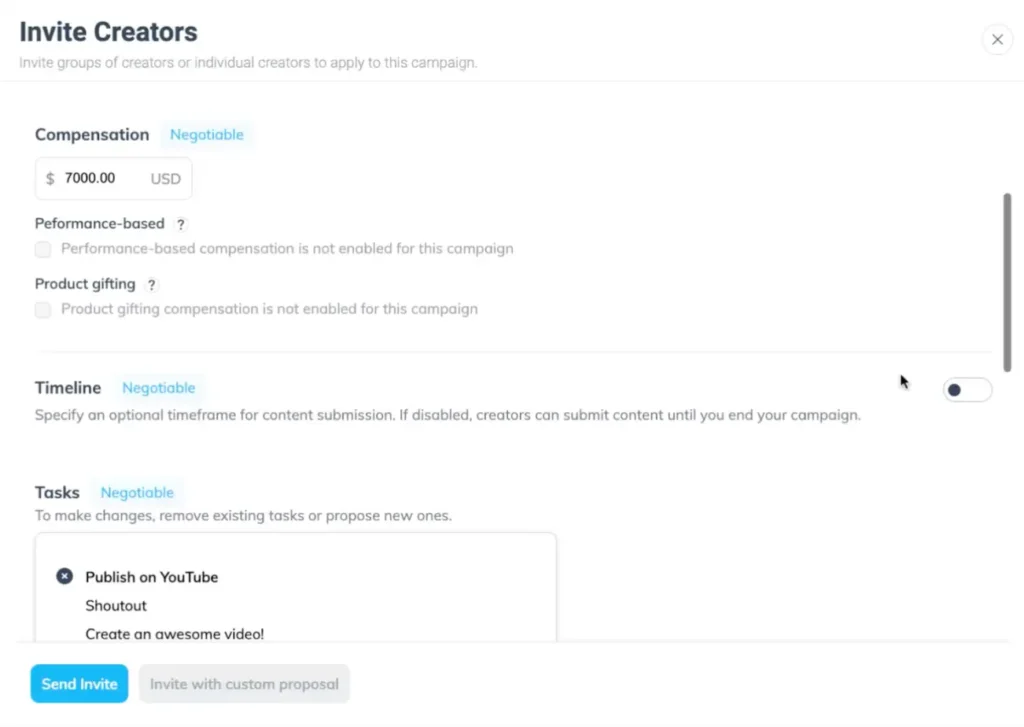Click the Product gifting help question mark icon
1024x727 pixels.
point(152,285)
